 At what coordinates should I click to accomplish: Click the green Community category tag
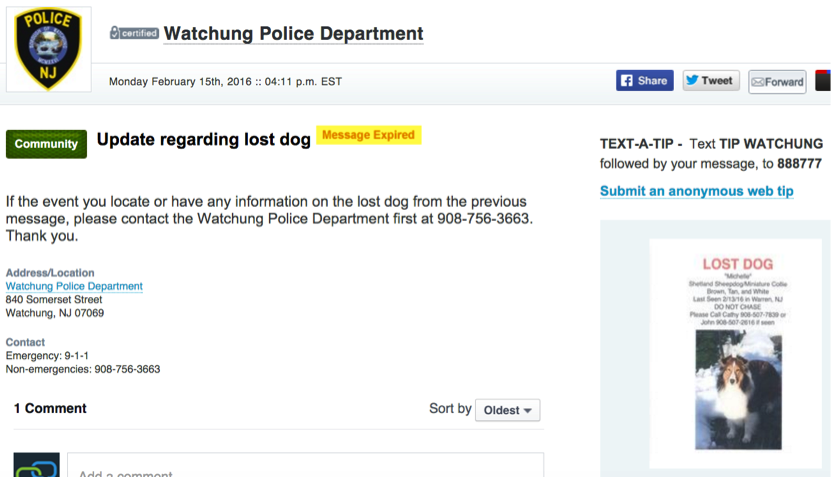(x=46, y=144)
